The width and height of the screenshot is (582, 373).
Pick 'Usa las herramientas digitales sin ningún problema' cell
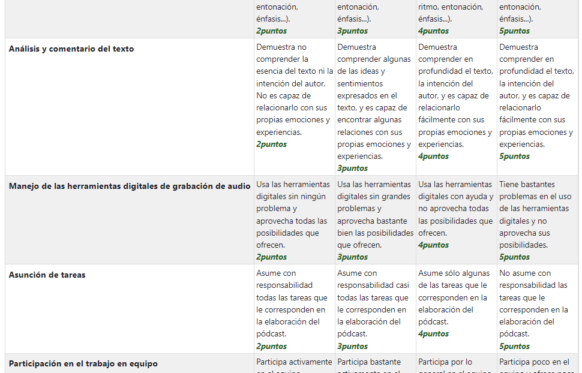294,220
